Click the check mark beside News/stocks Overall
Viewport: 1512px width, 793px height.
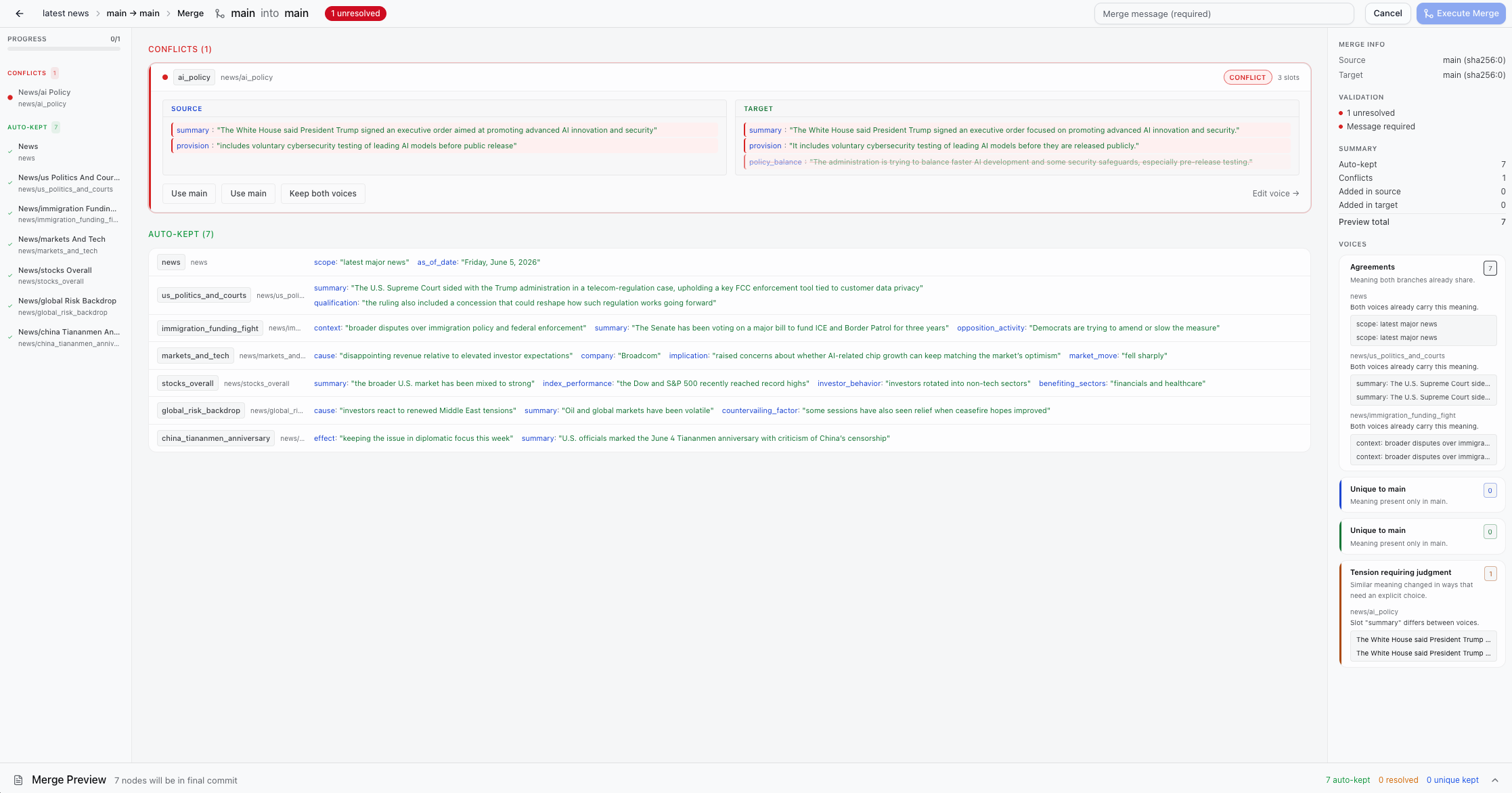pos(10,276)
